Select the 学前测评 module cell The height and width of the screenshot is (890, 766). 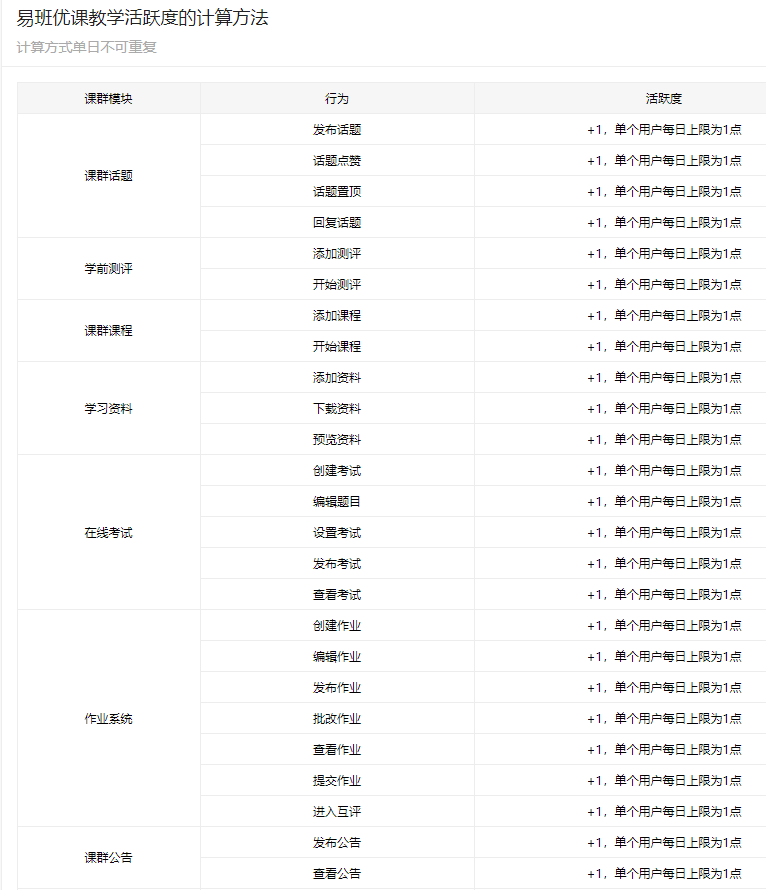coord(108,269)
